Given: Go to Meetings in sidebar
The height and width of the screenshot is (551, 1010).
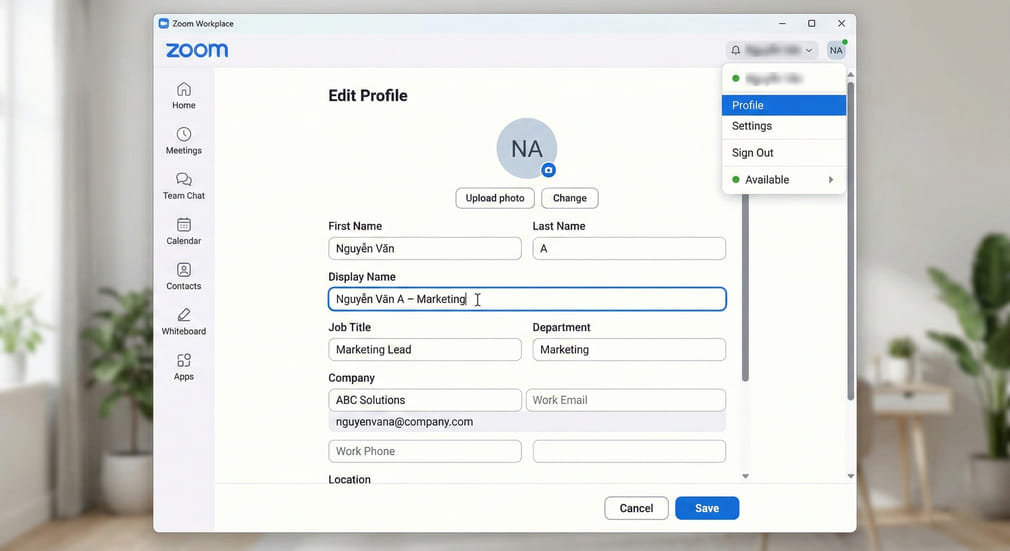Looking at the screenshot, I should [184, 140].
